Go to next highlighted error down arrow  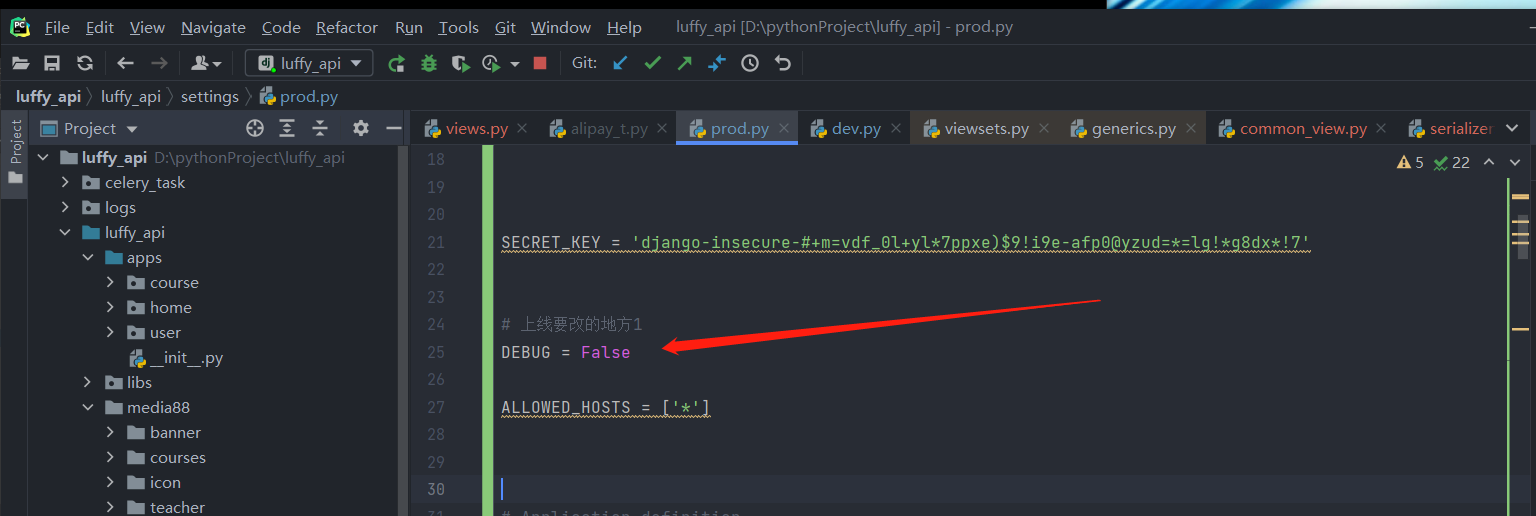(1515, 162)
